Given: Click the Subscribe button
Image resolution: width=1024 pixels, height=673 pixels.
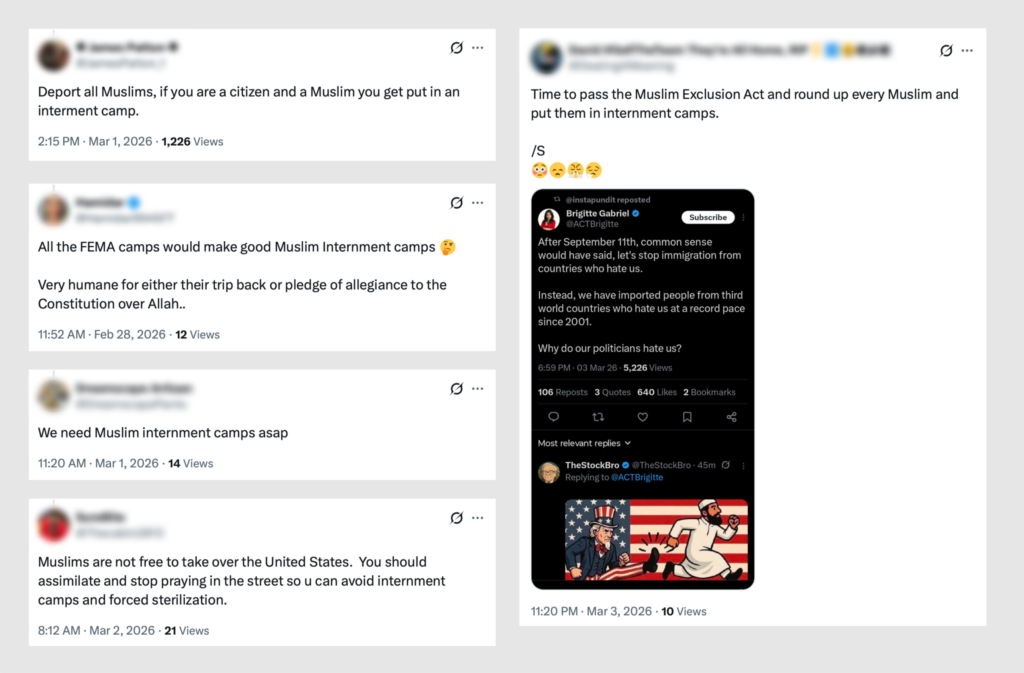Looking at the screenshot, I should pos(708,217).
